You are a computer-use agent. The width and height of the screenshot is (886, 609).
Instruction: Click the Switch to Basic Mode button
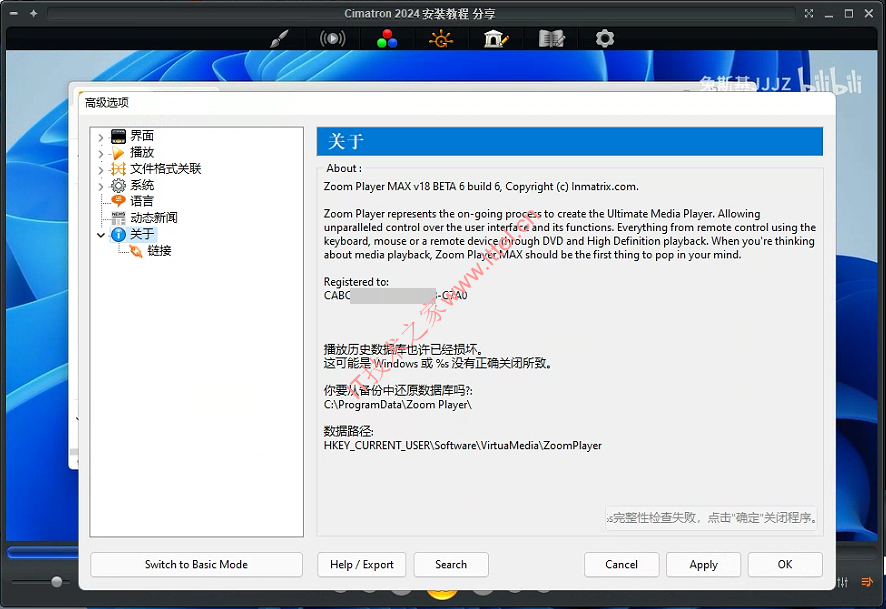coord(196,564)
